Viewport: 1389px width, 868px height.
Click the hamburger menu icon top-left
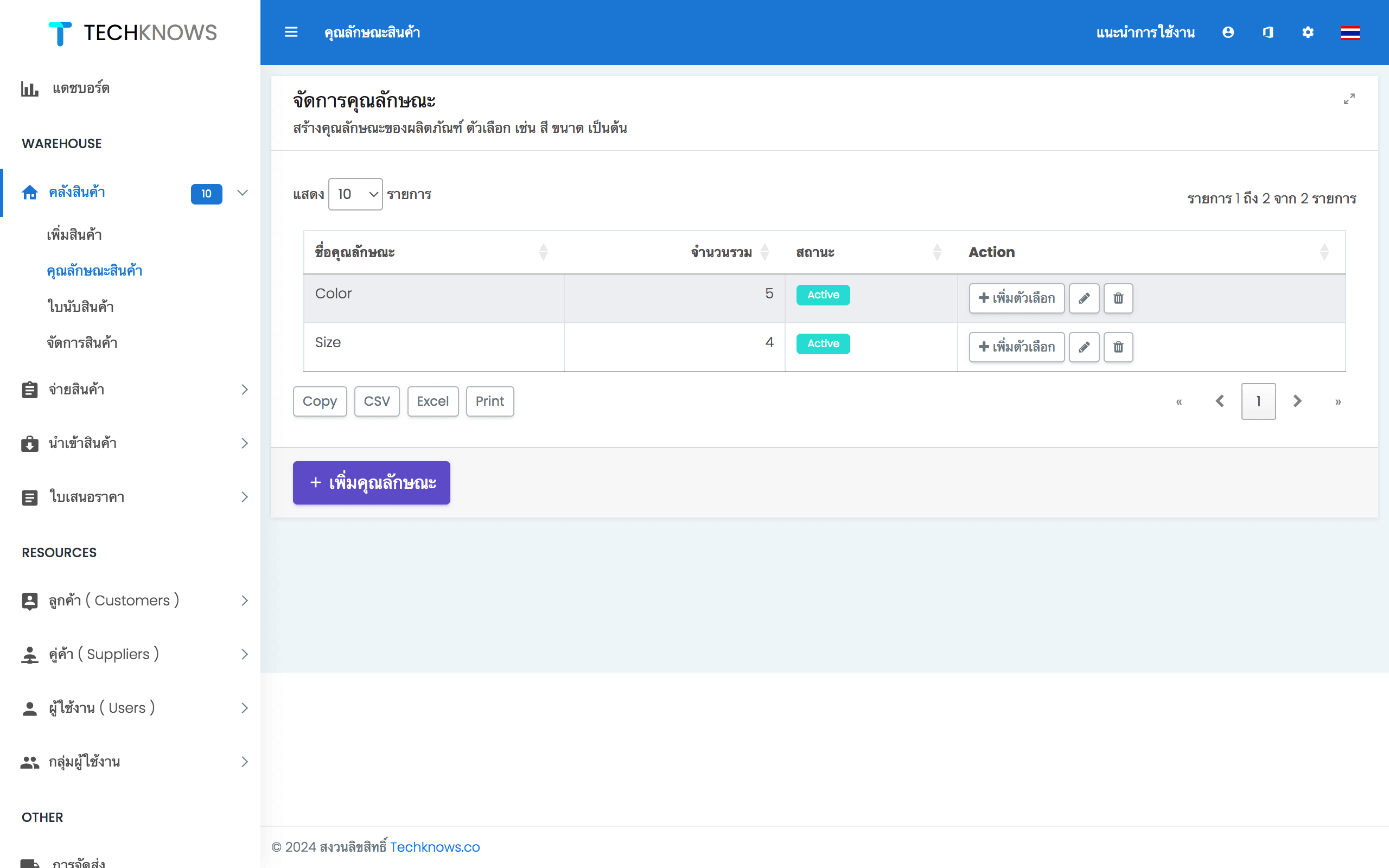(291, 32)
